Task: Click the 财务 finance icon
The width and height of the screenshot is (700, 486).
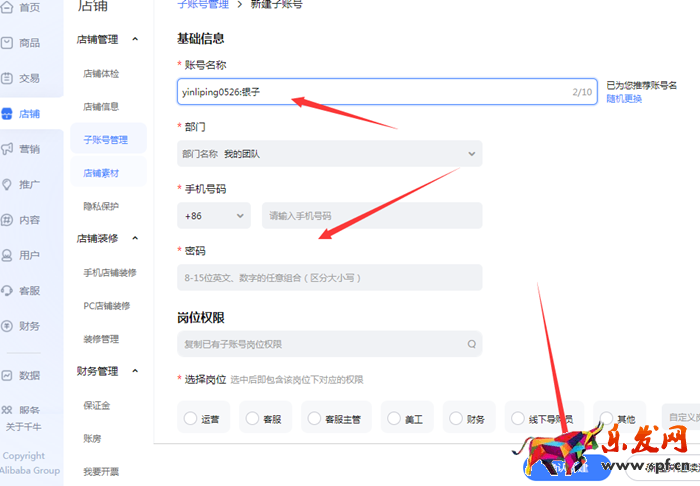Action: pyautogui.click(x=7, y=326)
